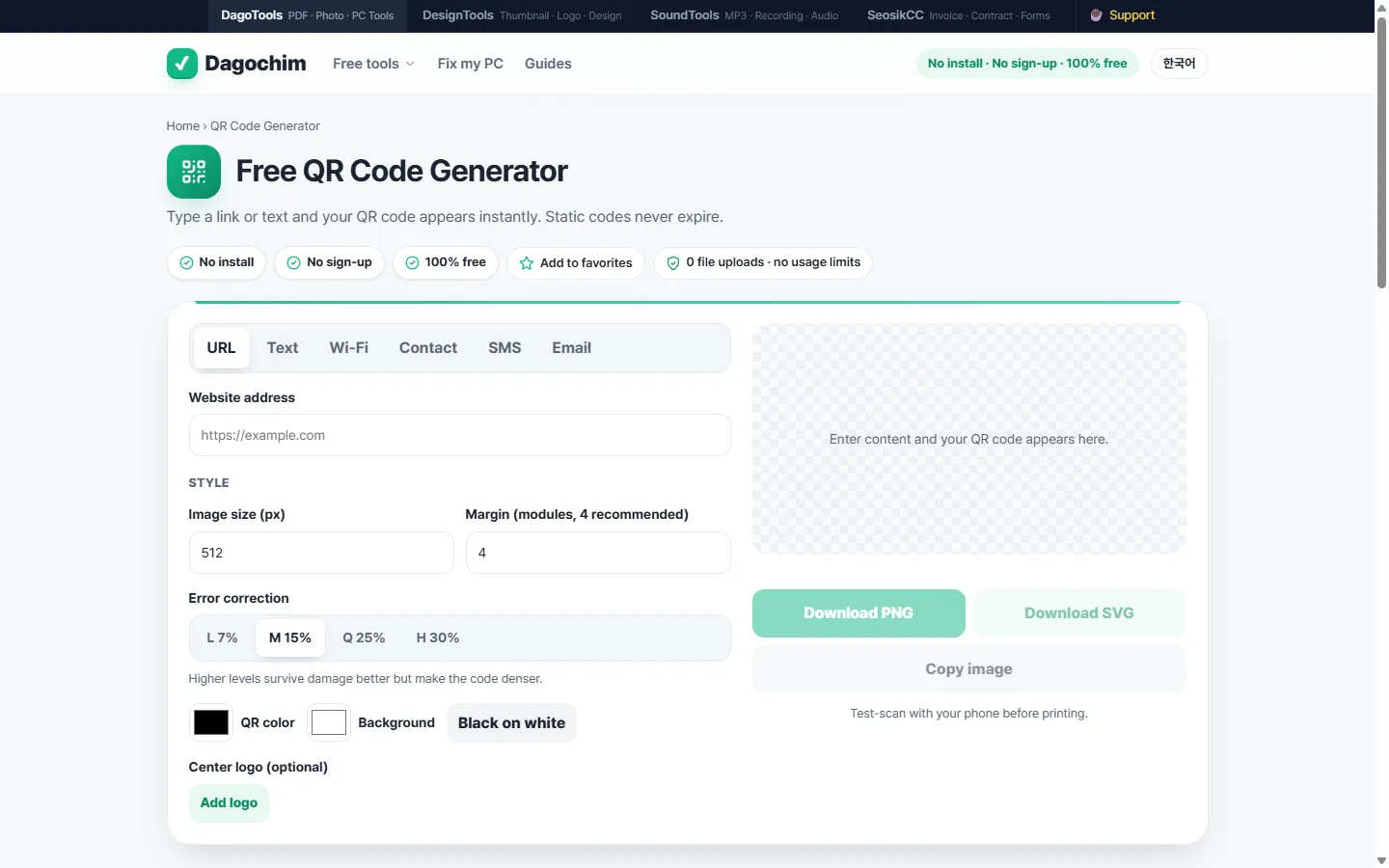Switch to the Text tab

283,348
